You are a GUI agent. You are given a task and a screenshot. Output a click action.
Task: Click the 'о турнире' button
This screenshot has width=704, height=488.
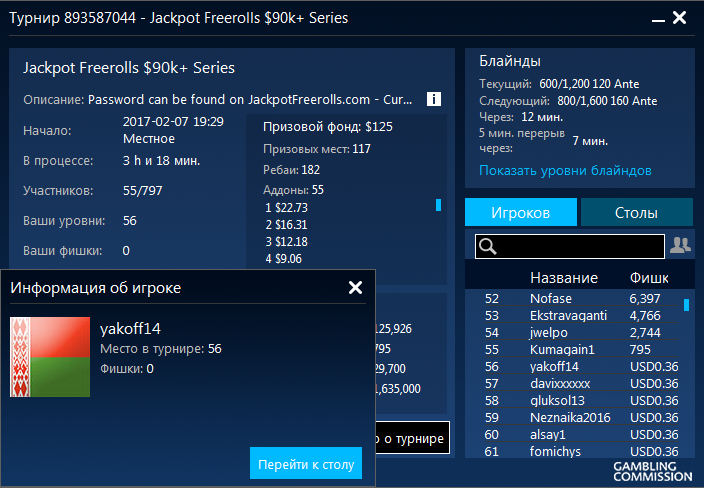point(412,438)
